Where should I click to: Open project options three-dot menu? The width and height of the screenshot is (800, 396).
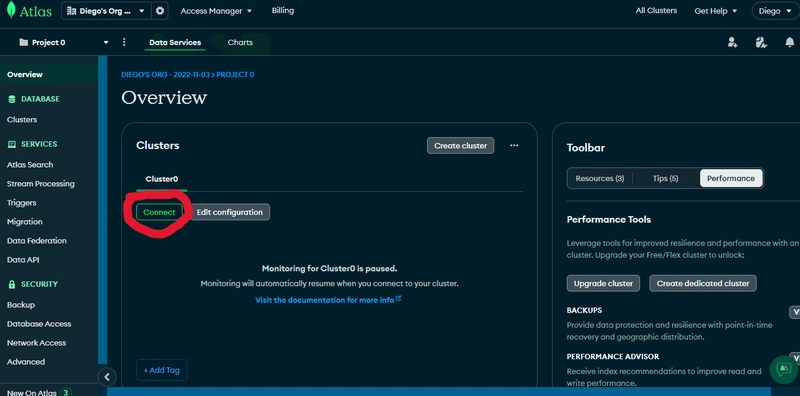tap(124, 42)
